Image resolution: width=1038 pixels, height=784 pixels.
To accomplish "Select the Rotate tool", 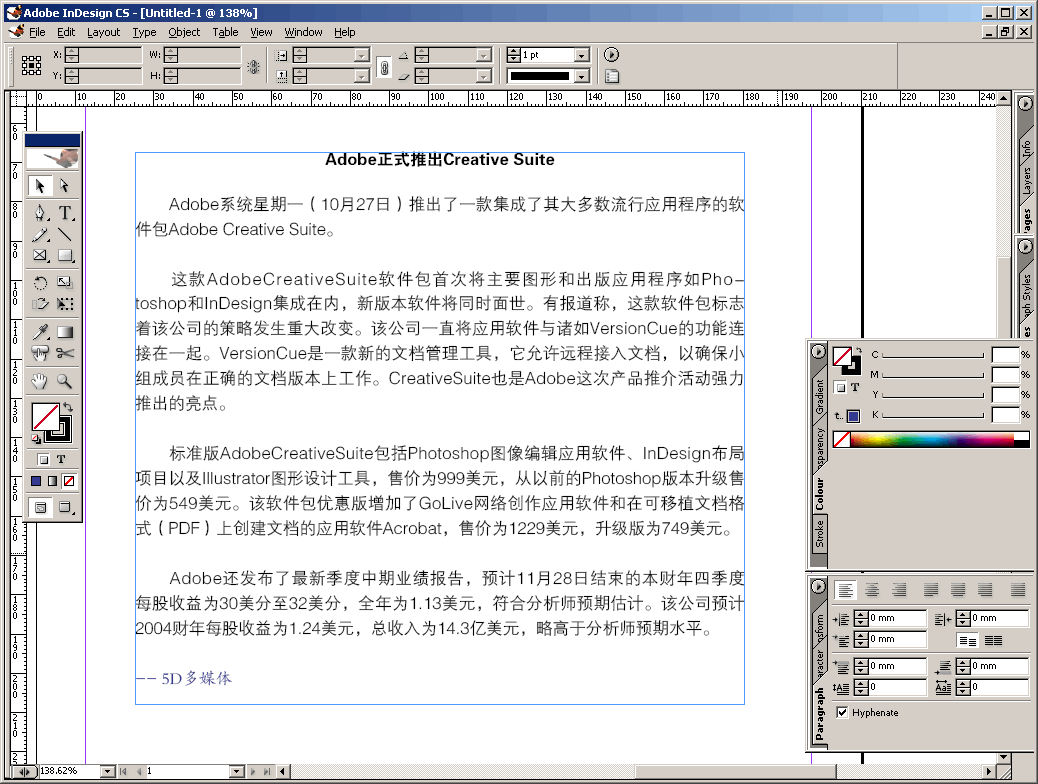I will (40, 283).
